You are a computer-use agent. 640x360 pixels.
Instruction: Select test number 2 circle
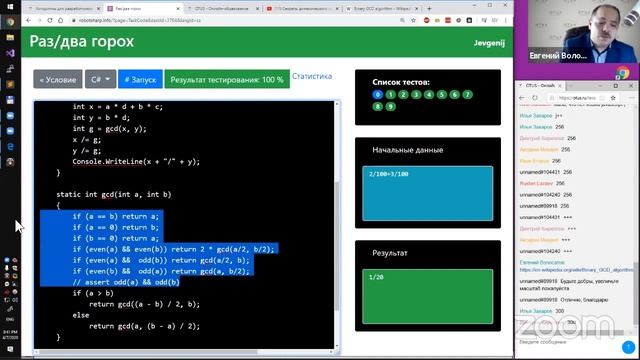tap(403, 95)
